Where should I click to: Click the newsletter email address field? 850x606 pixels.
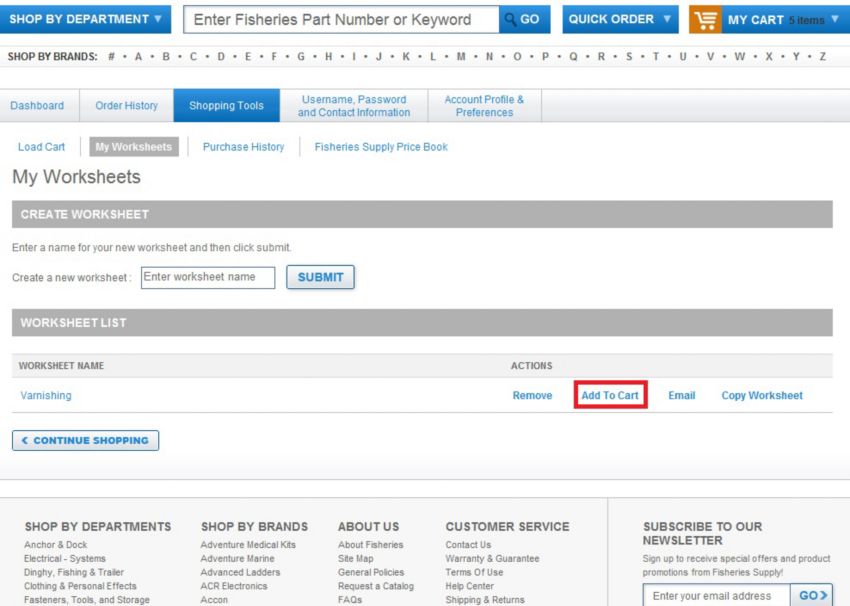717,596
